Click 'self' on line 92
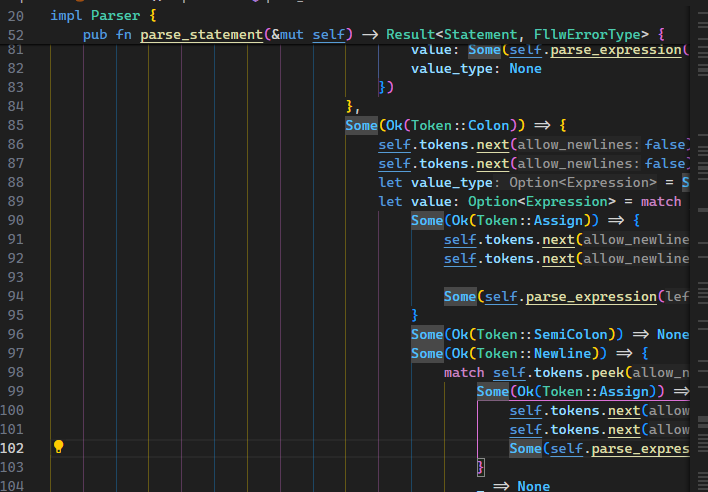 coord(460,259)
